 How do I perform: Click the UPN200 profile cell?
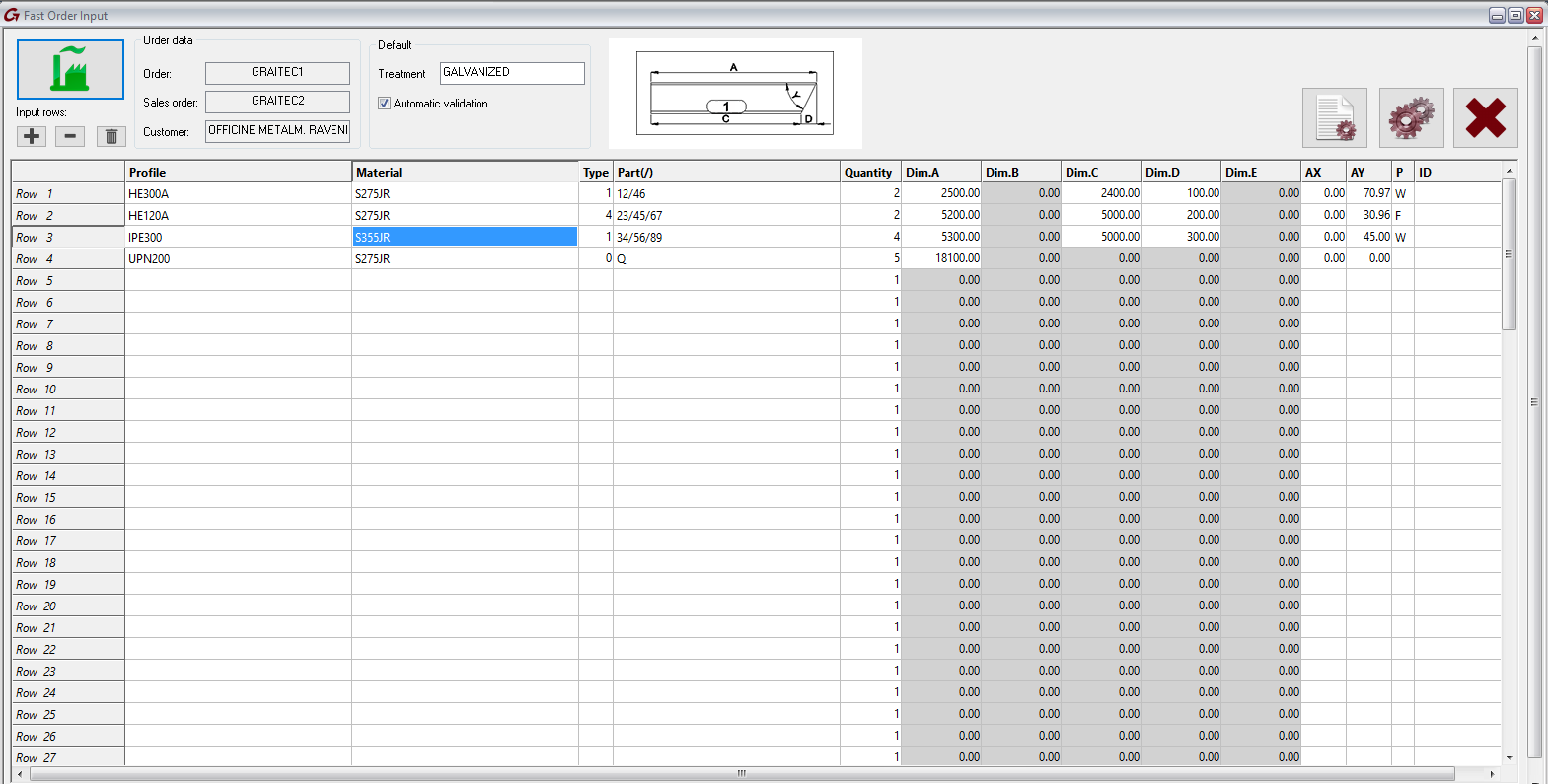pos(238,259)
